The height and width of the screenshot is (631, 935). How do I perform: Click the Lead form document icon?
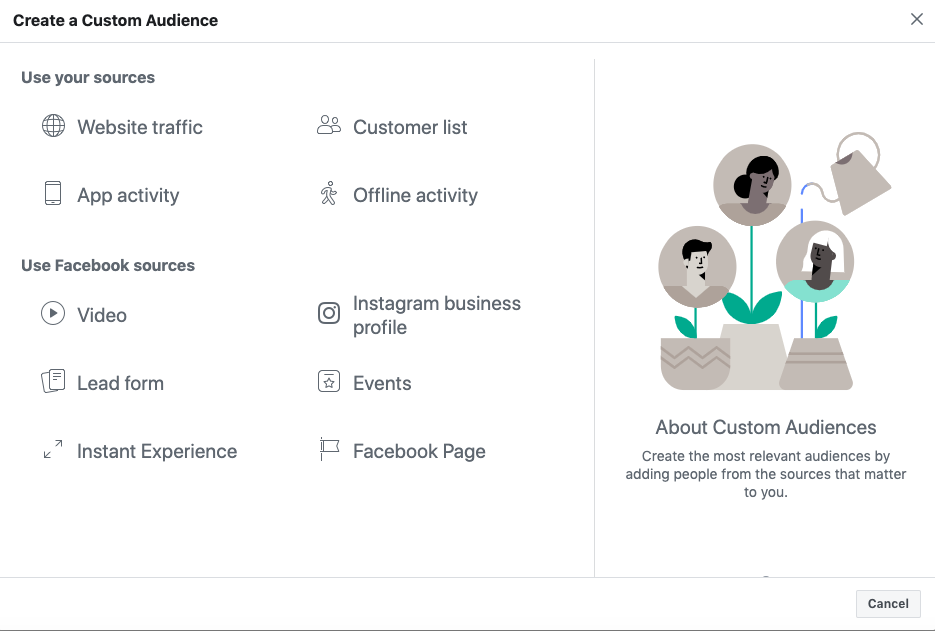coord(53,381)
